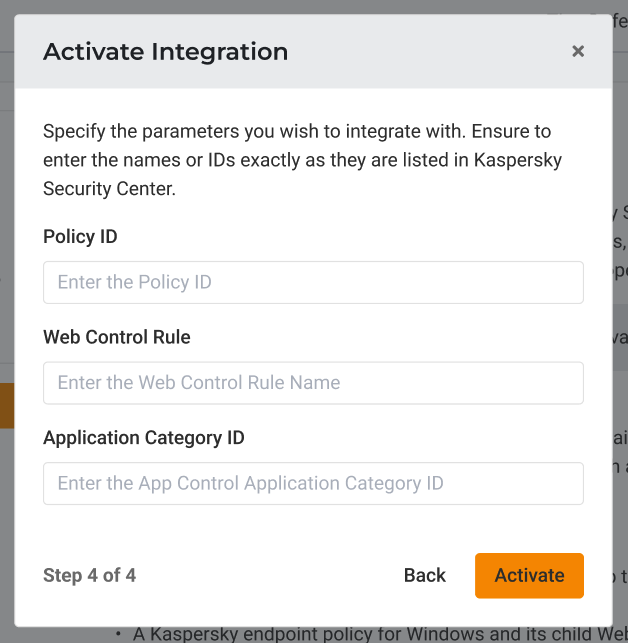Click the Policy ID input field

[x=313, y=282]
